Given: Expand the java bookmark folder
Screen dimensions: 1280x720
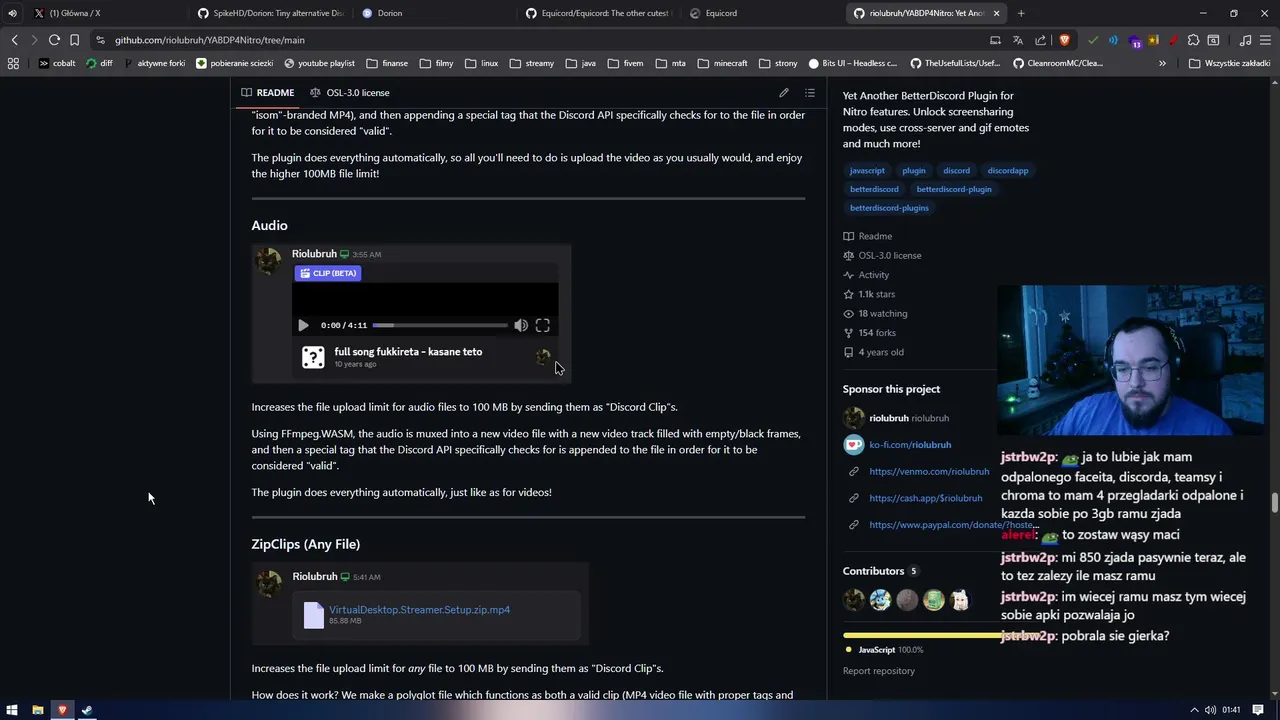Looking at the screenshot, I should point(580,63).
